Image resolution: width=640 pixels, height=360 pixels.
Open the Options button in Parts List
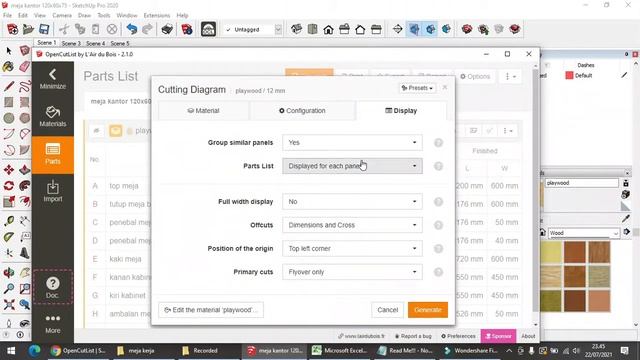475,76
